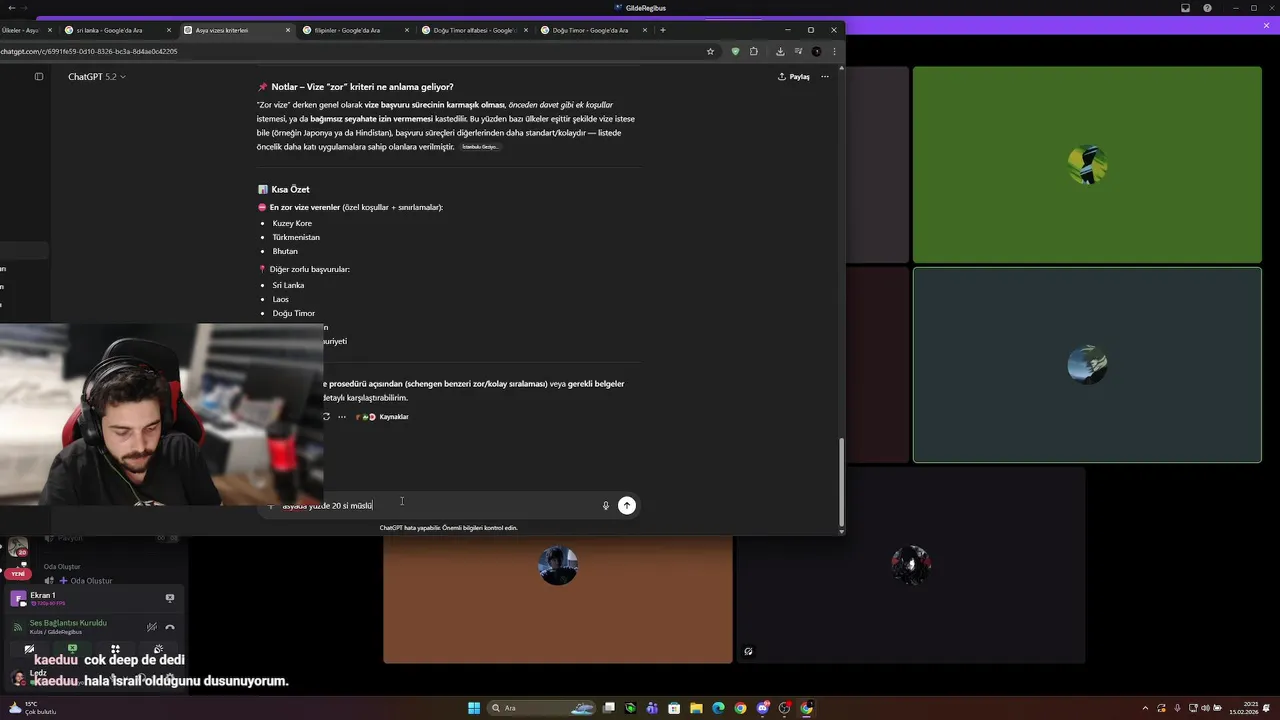The height and width of the screenshot is (720, 1280).
Task: Start voice dictation with microphone icon
Action: [x=605, y=506]
